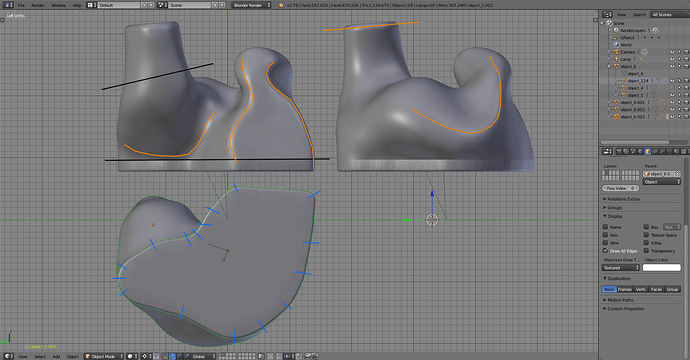Uncheck Draw All Edges checkbox
This screenshot has height=360, width=690.
click(605, 250)
